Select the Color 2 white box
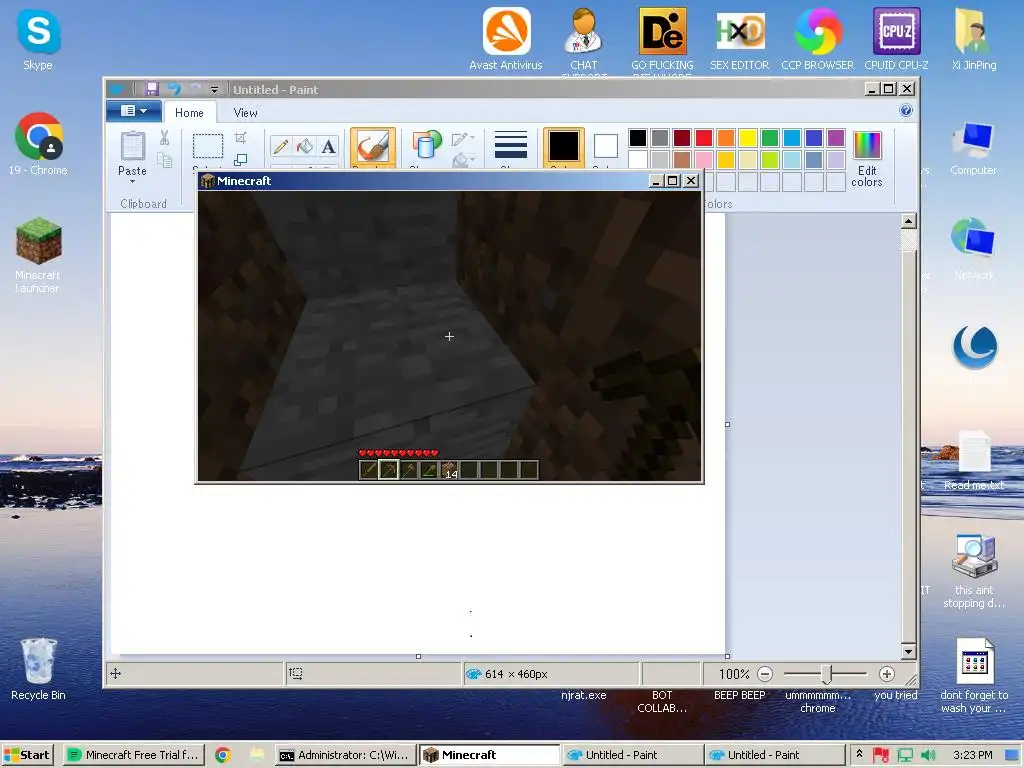Image resolution: width=1024 pixels, height=768 pixels. [x=605, y=146]
